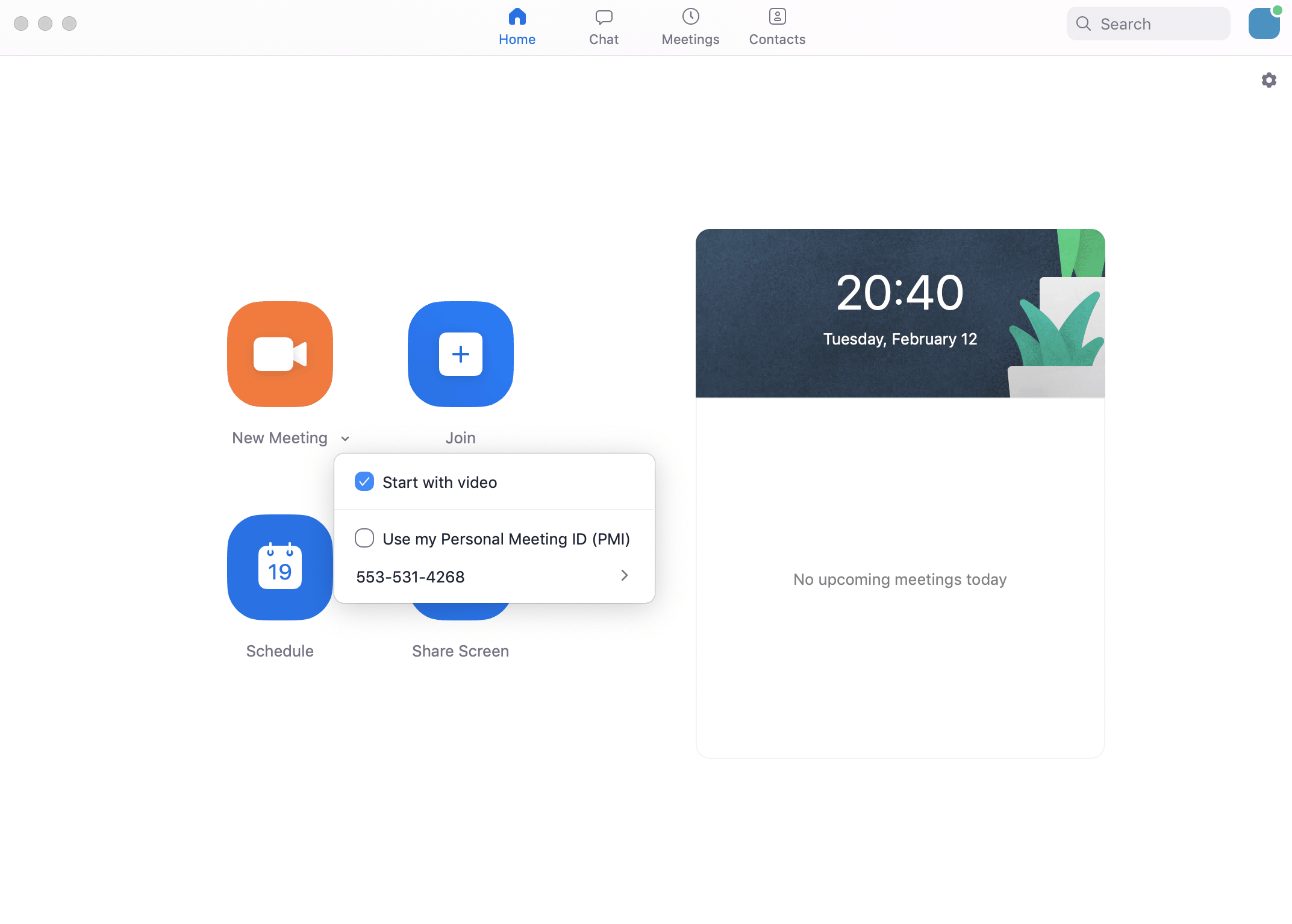Select the Home tab
The height and width of the screenshot is (924, 1292).
[517, 26]
